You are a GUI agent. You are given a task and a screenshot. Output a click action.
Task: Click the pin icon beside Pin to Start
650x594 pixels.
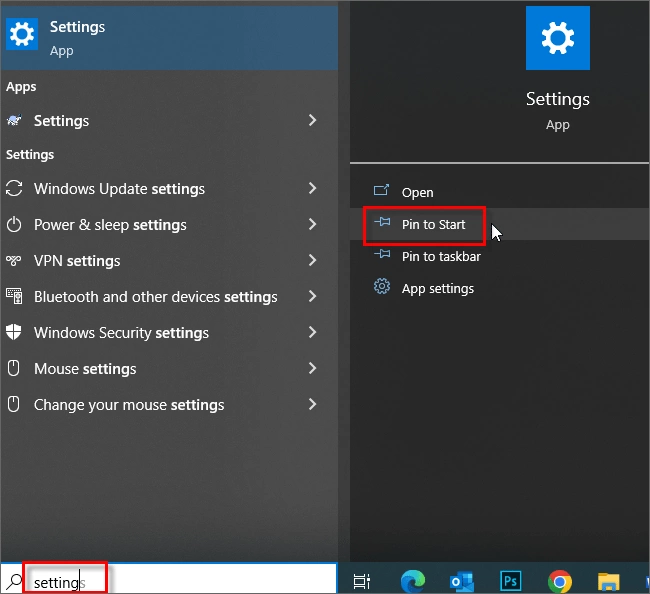tap(382, 222)
